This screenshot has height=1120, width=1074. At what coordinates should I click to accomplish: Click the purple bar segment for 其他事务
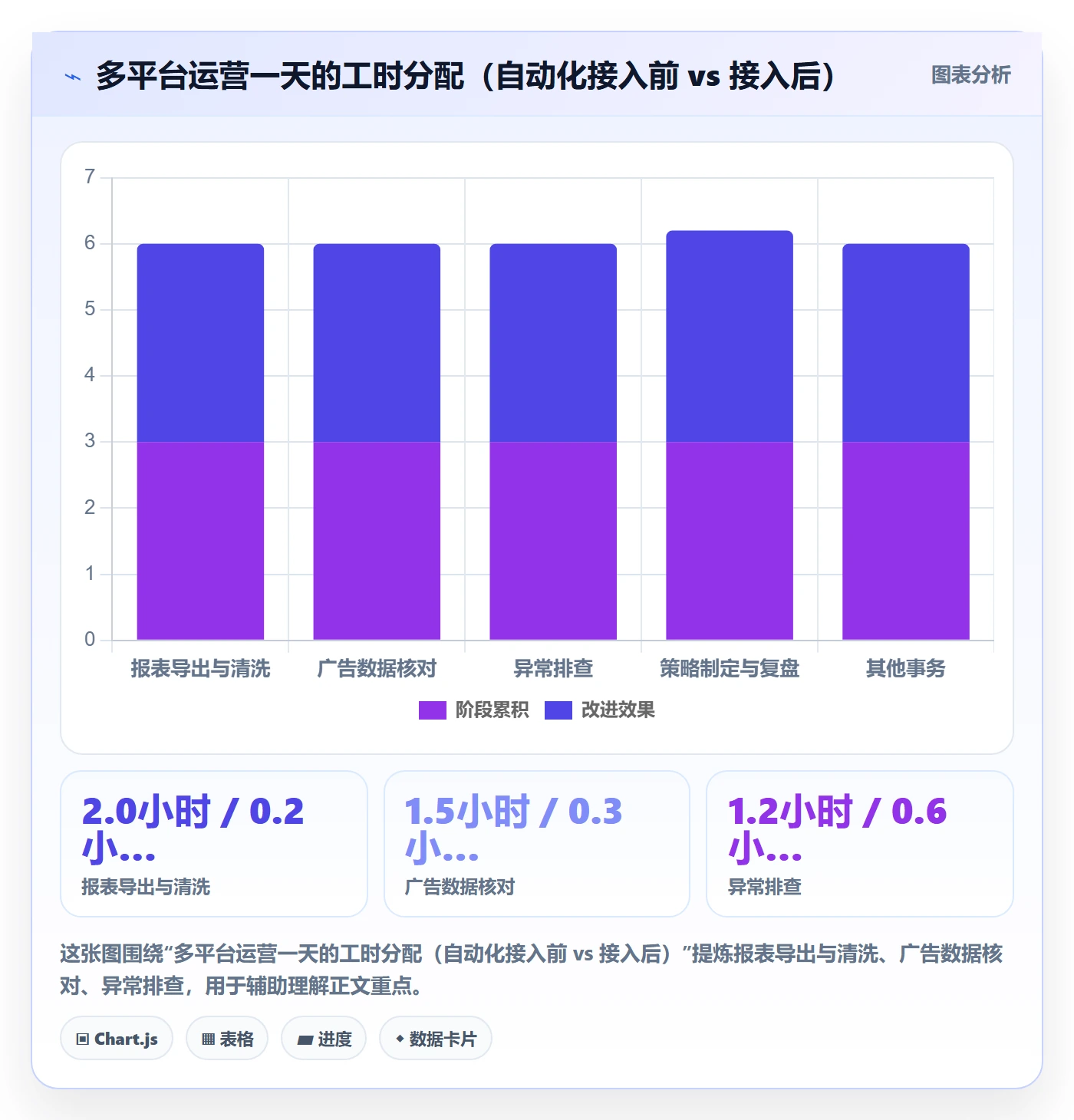(x=906, y=541)
